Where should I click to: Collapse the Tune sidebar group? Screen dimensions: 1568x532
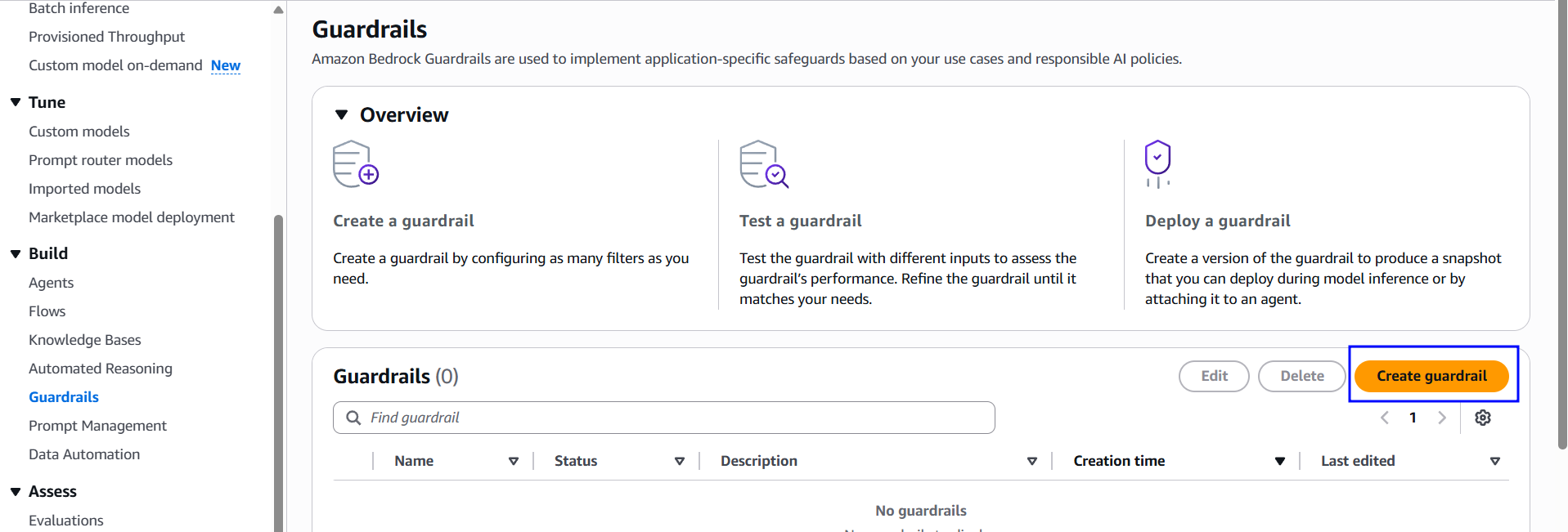pyautogui.click(x=16, y=102)
